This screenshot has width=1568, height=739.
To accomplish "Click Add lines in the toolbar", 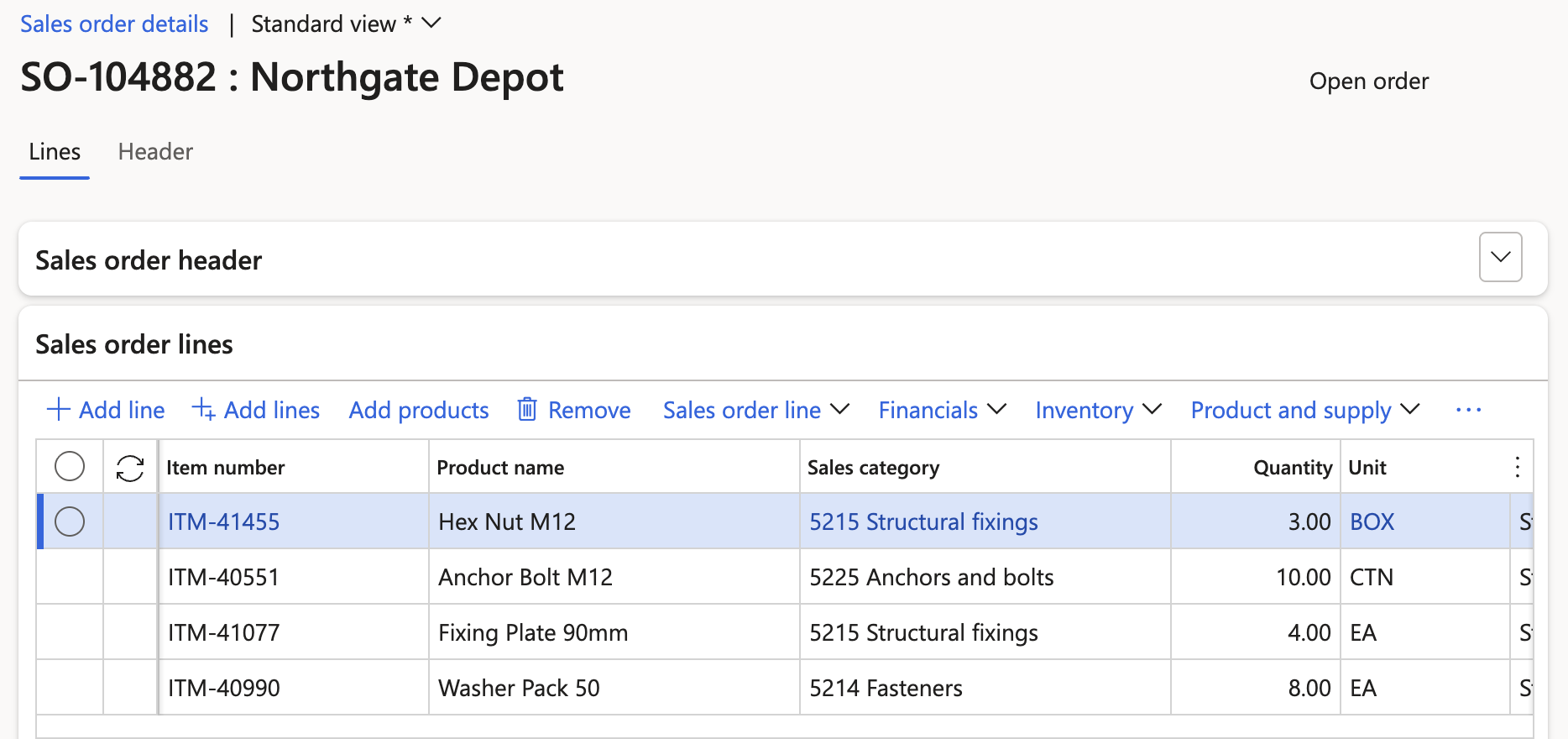I will (256, 410).
